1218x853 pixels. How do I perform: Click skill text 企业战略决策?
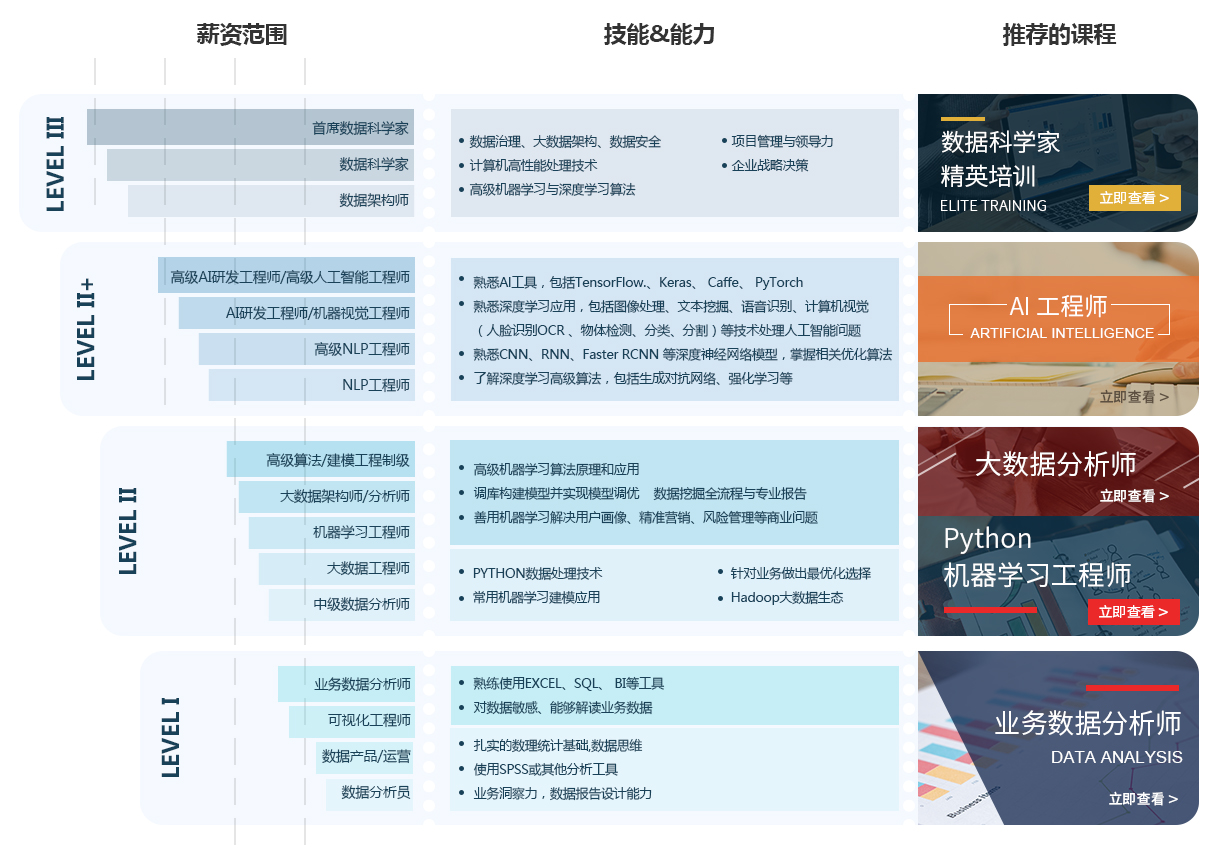pyautogui.click(x=770, y=166)
